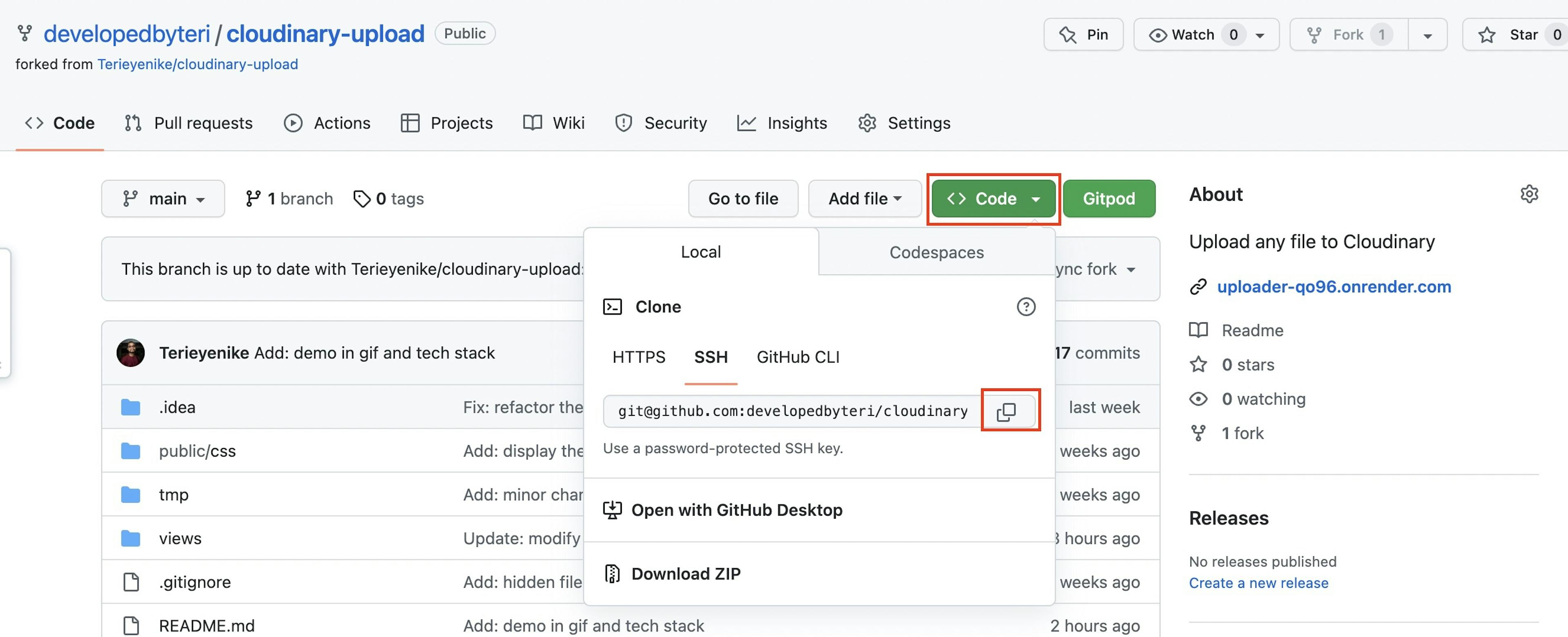Viewport: 1568px width, 637px height.
Task: Open uploader-qo96.onrender.com link
Action: [1334, 286]
